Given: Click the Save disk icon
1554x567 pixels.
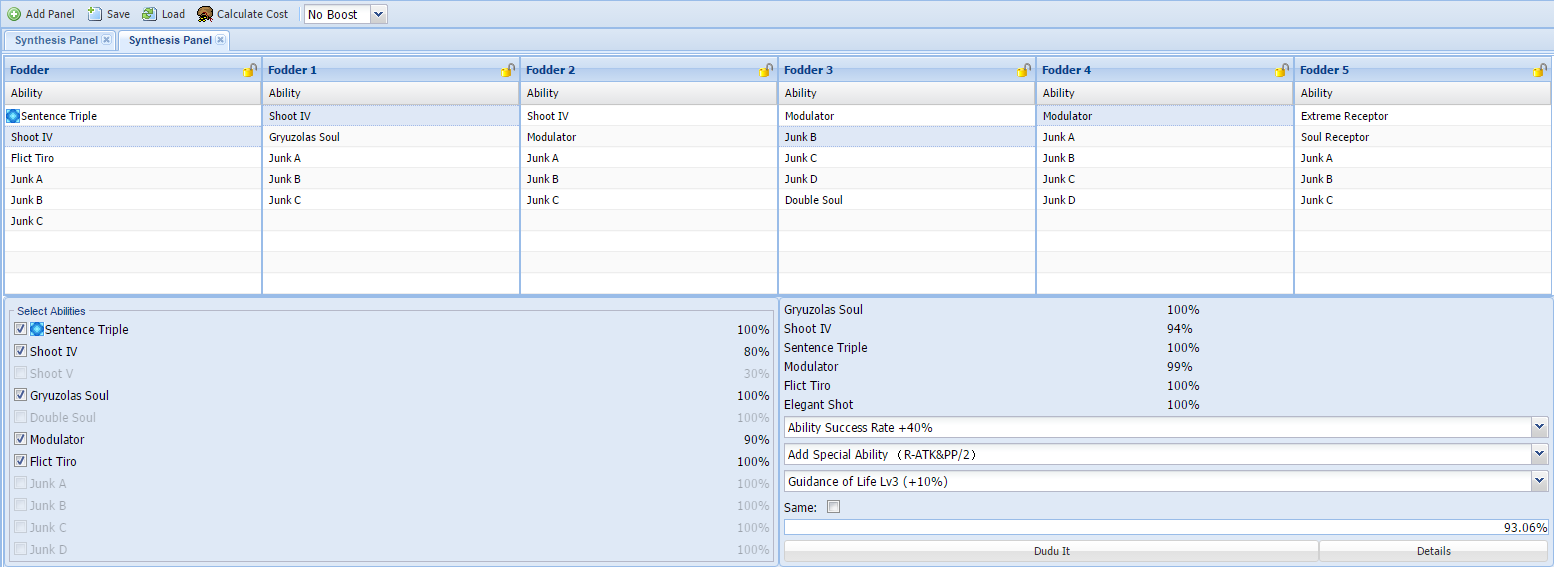Looking at the screenshot, I should click(x=95, y=14).
